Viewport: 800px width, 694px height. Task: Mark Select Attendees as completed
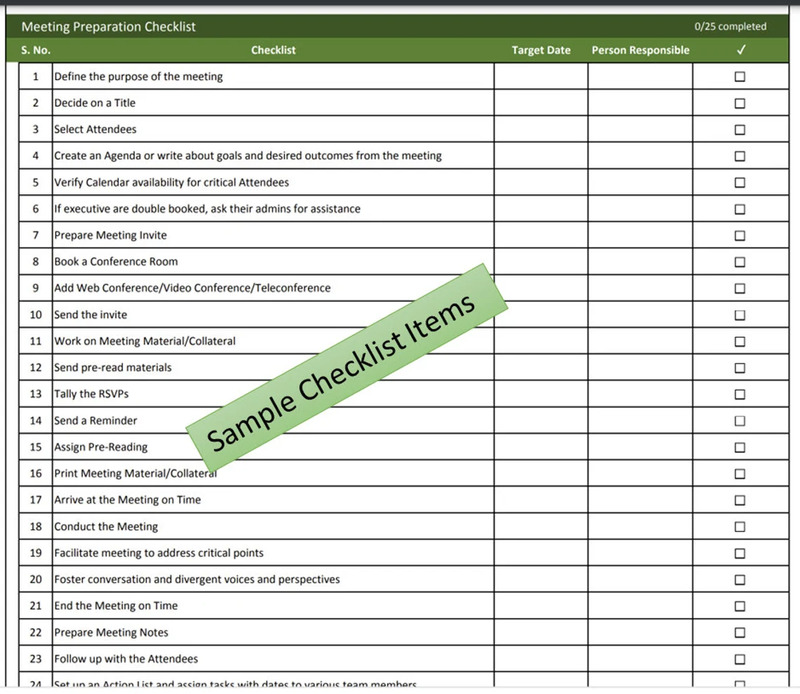coord(739,130)
